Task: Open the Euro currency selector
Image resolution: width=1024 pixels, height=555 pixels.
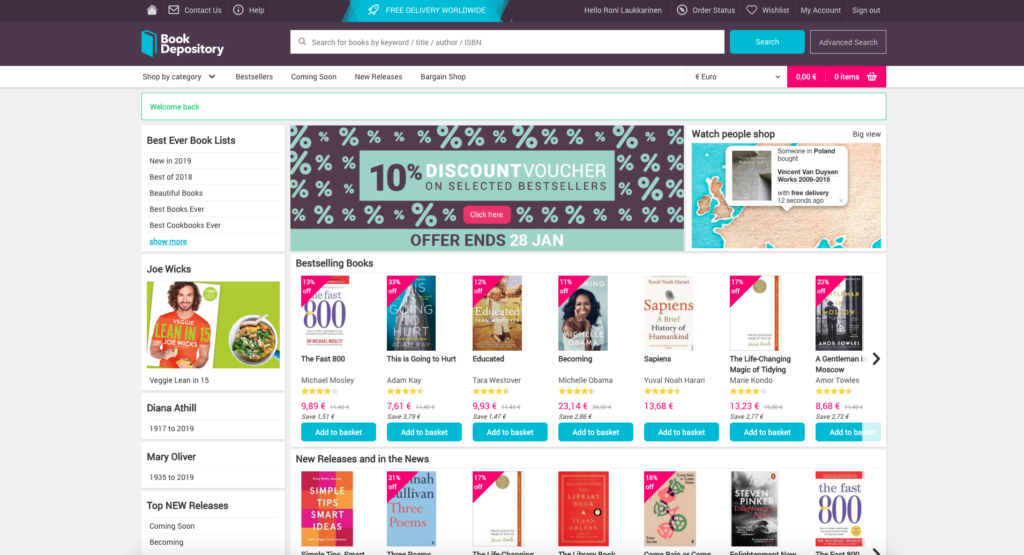Action: tap(738, 77)
